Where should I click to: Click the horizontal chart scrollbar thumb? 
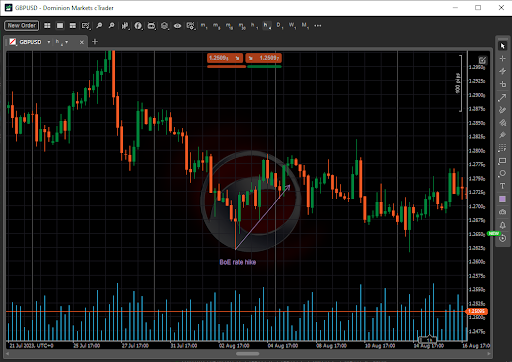click(x=248, y=354)
